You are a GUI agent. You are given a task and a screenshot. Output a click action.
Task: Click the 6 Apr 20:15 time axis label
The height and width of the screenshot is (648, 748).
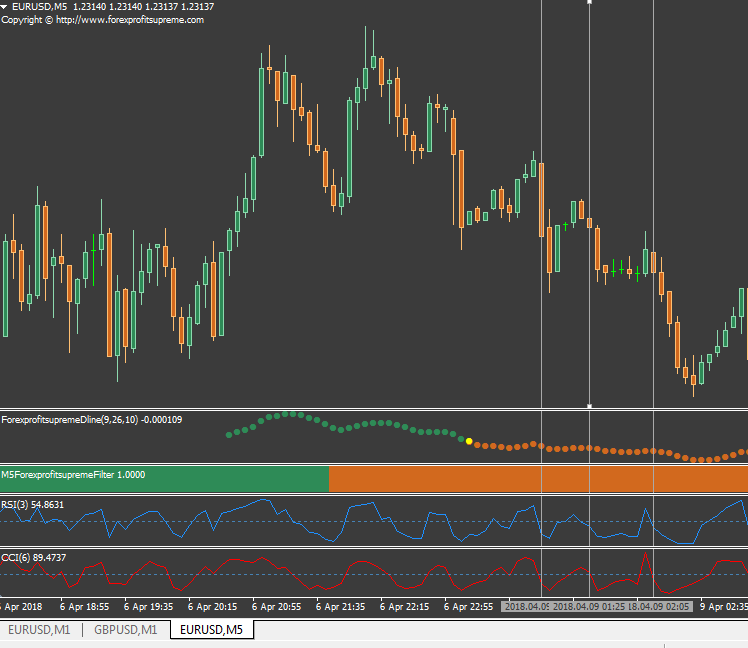pos(212,607)
